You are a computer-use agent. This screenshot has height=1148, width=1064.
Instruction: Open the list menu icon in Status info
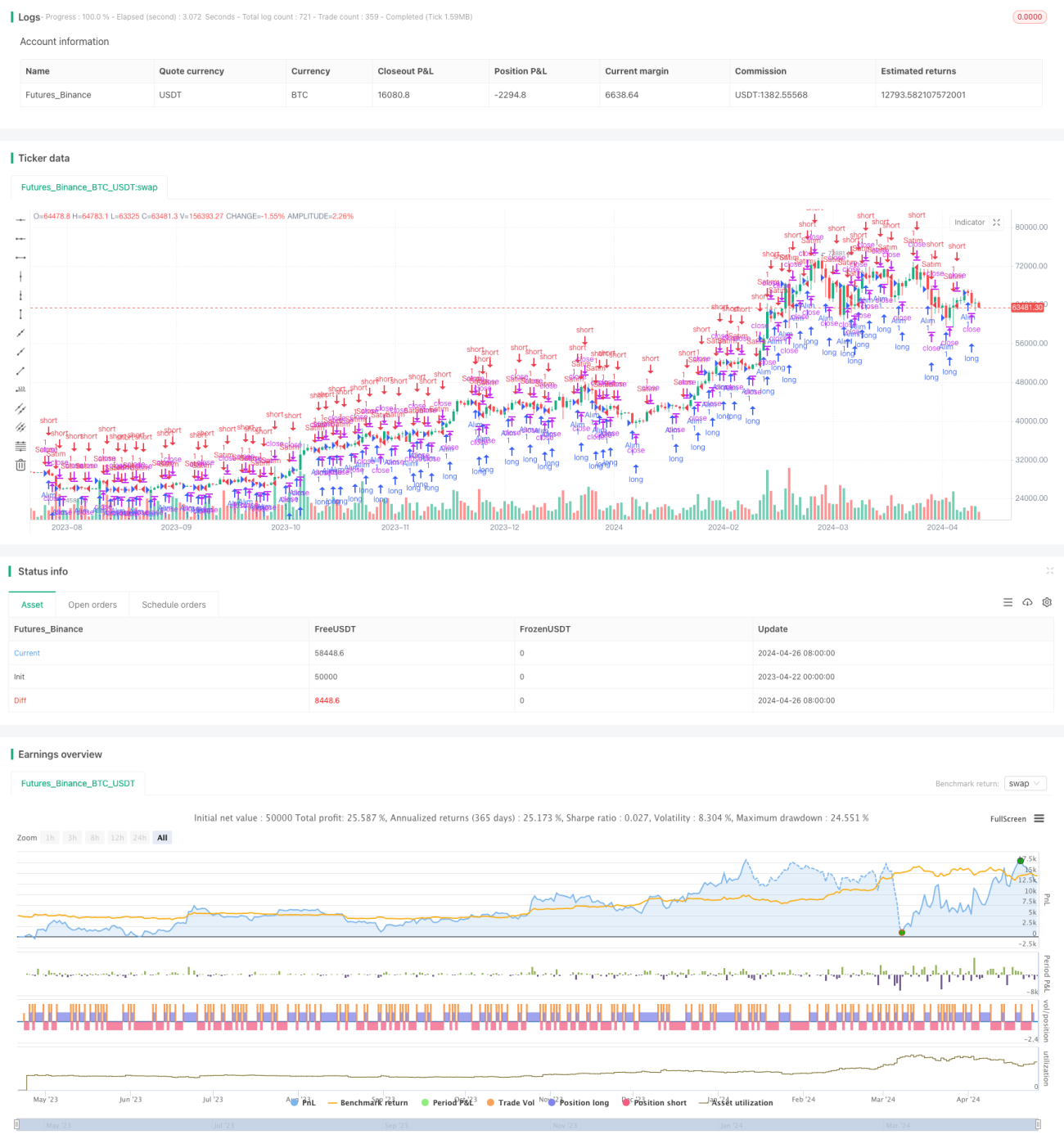1008,602
